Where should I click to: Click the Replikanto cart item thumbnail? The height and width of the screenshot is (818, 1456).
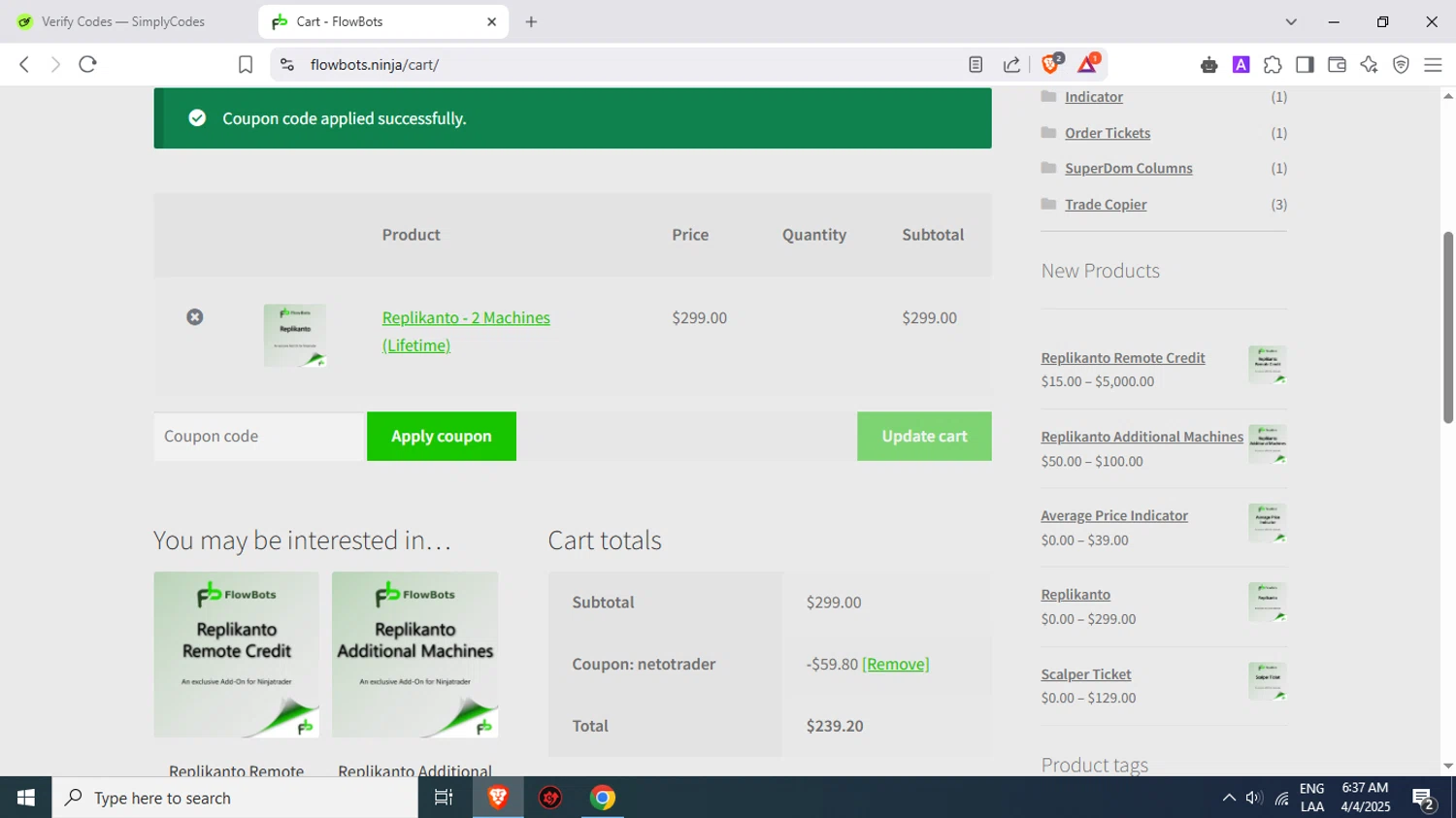pos(295,336)
